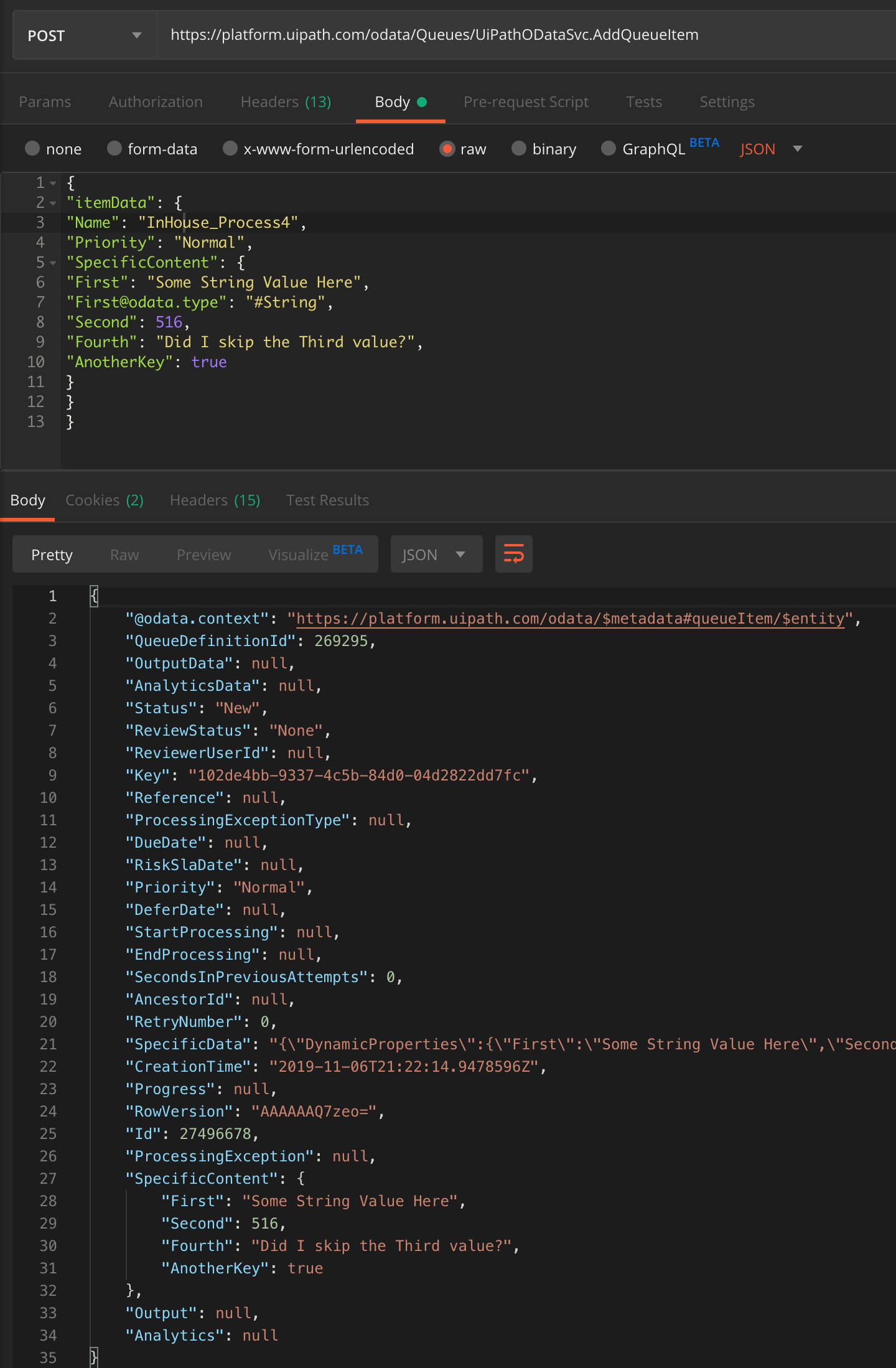Screen dimensions: 896x1368
Task: Click the response "SpecificContent": { line
Action: [215, 1179]
